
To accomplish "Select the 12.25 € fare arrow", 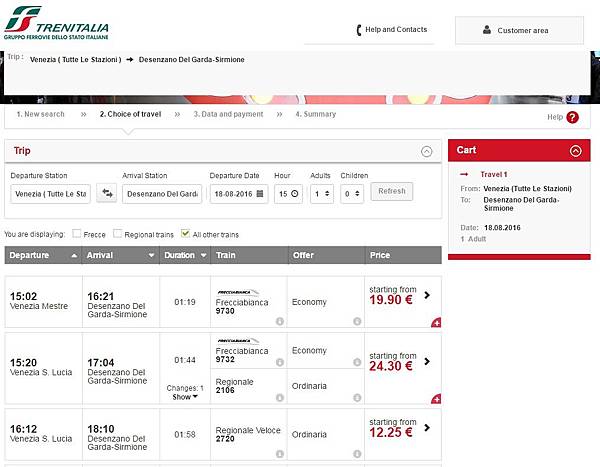I will [427, 428].
